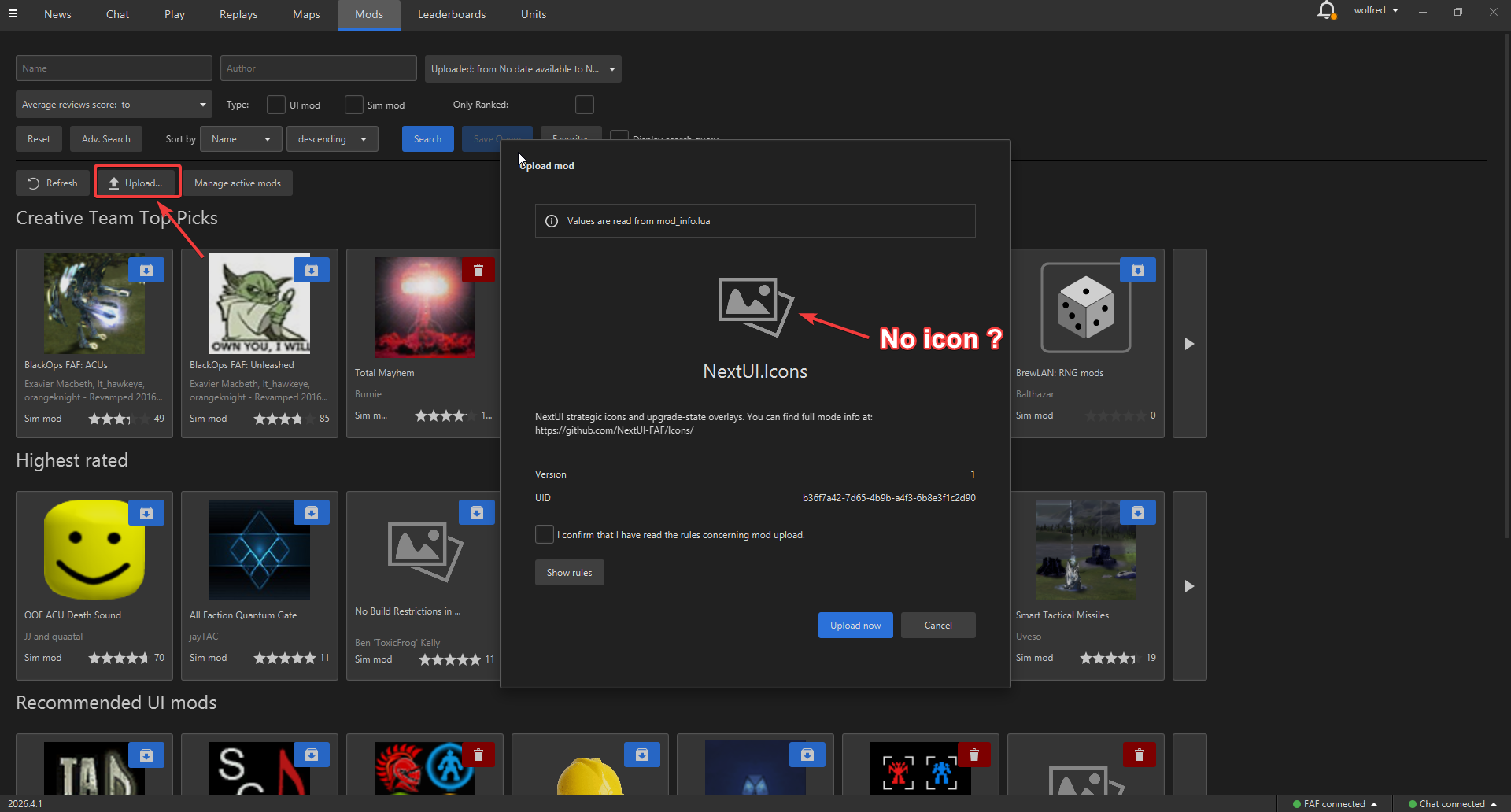
Task: Cancel the upload mod dialog
Action: pyautogui.click(x=938, y=626)
